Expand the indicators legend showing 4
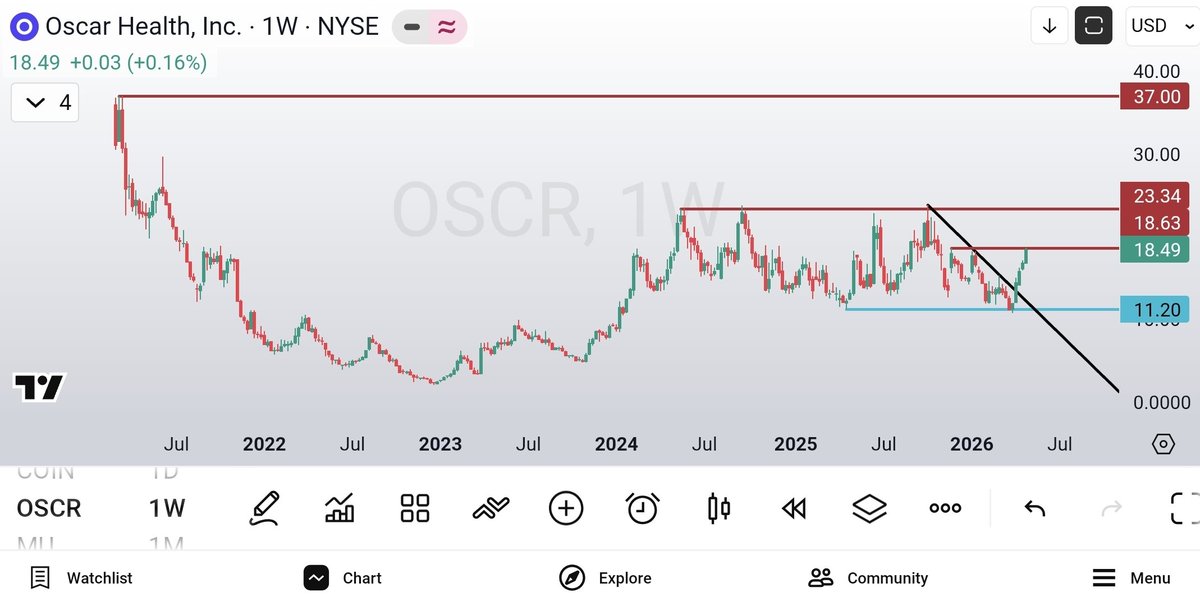The width and height of the screenshot is (1200, 606). pos(46,102)
